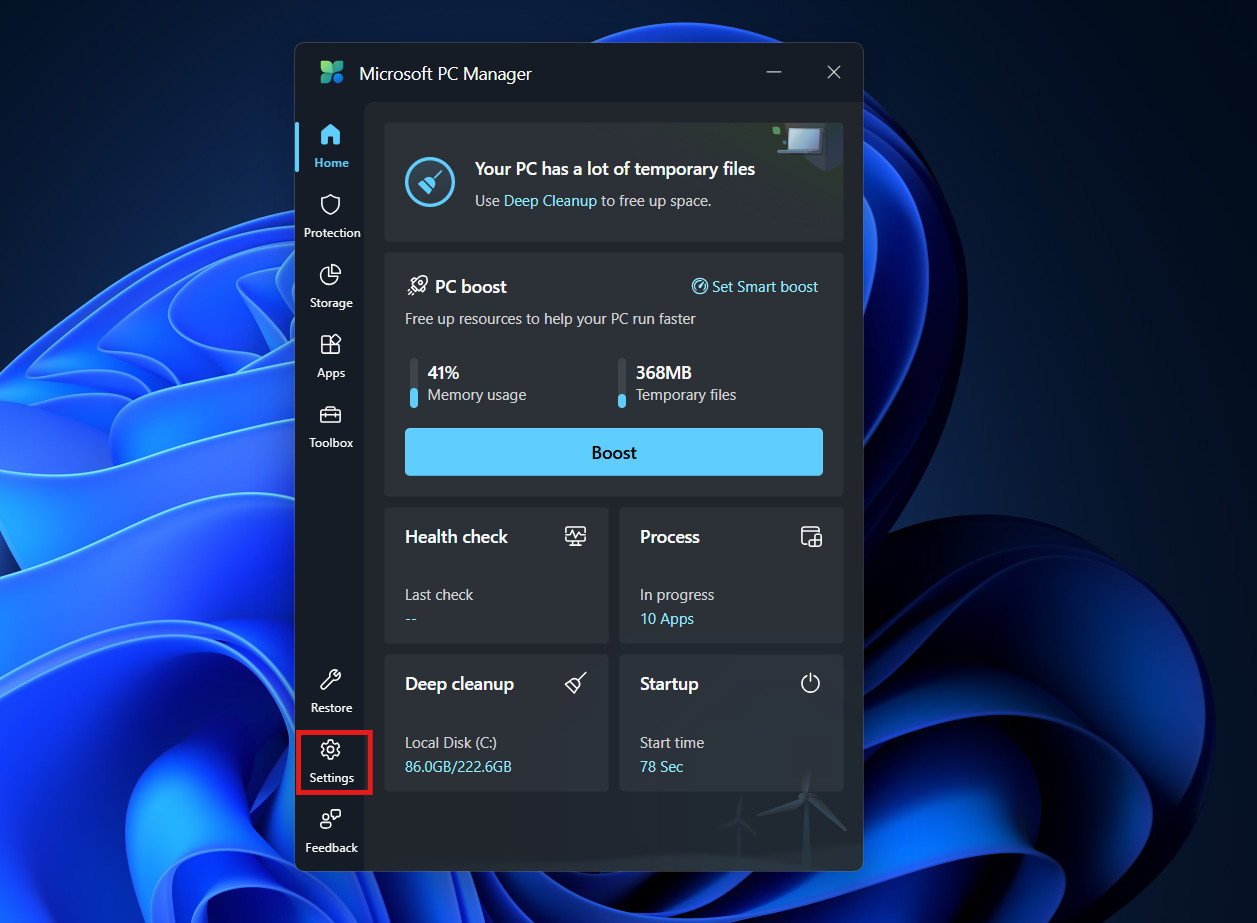The width and height of the screenshot is (1257, 923).
Task: Click the Restore wrench icon
Action: (331, 678)
